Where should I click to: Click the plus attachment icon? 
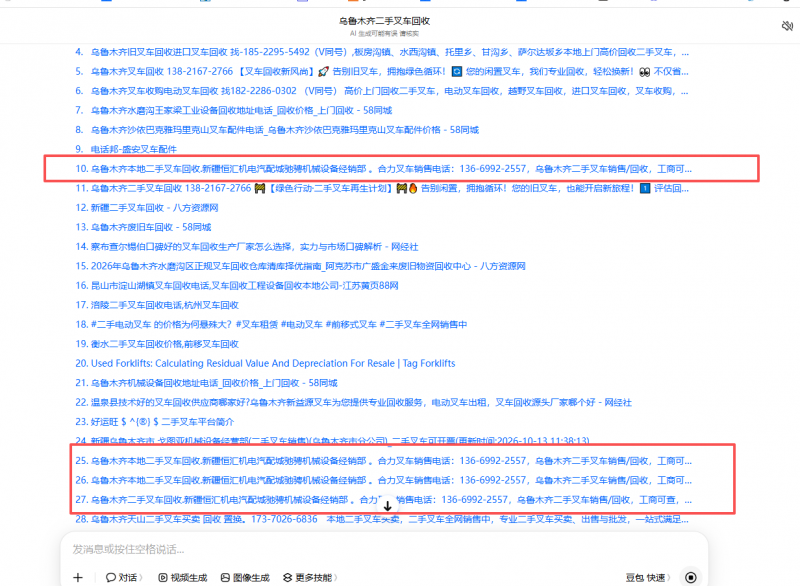click(x=78, y=577)
